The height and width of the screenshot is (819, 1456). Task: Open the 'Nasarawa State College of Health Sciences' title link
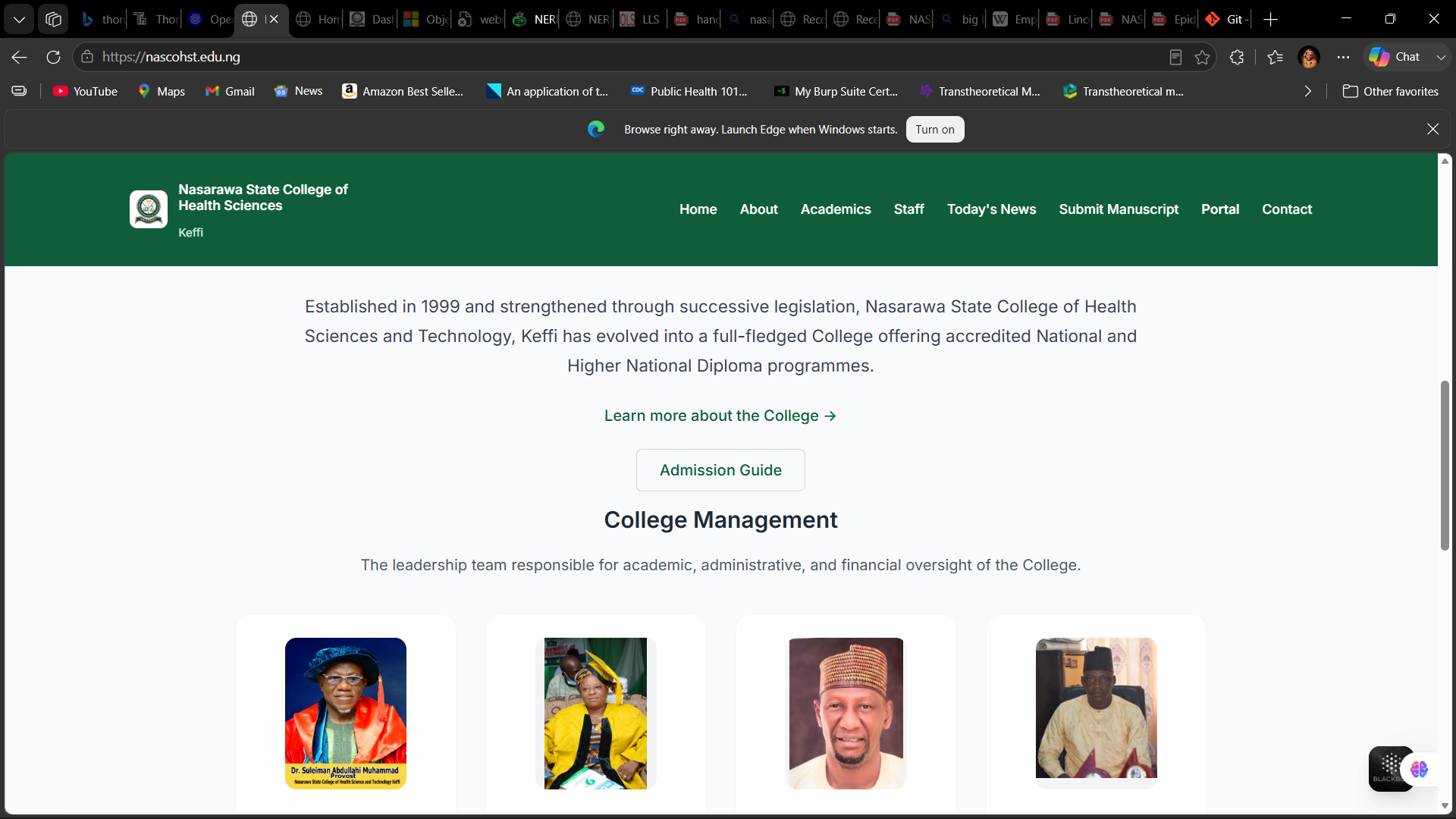[x=263, y=198]
